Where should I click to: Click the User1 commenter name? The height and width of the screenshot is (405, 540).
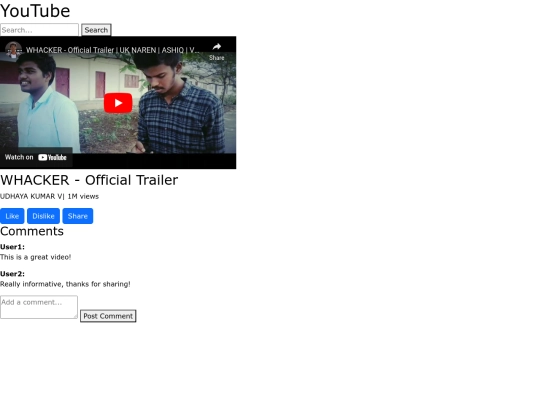[x=12, y=247]
